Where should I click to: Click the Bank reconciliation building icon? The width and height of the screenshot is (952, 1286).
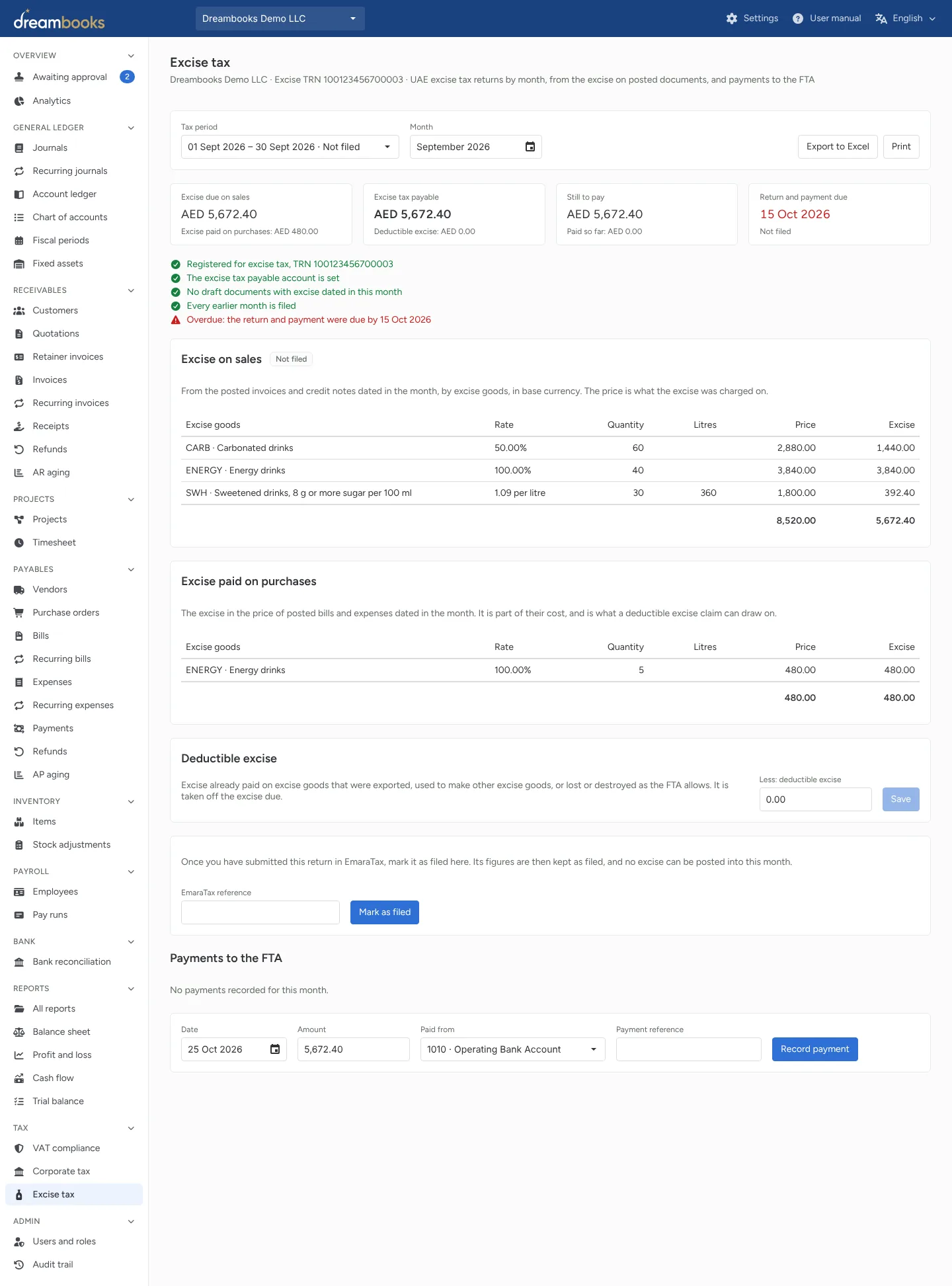point(19,962)
